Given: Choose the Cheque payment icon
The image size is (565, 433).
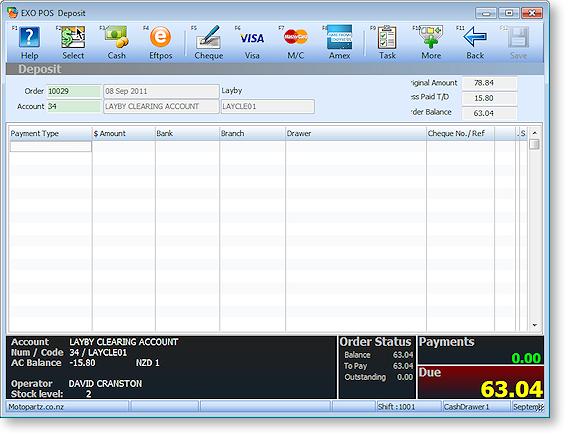Looking at the screenshot, I should point(209,37).
